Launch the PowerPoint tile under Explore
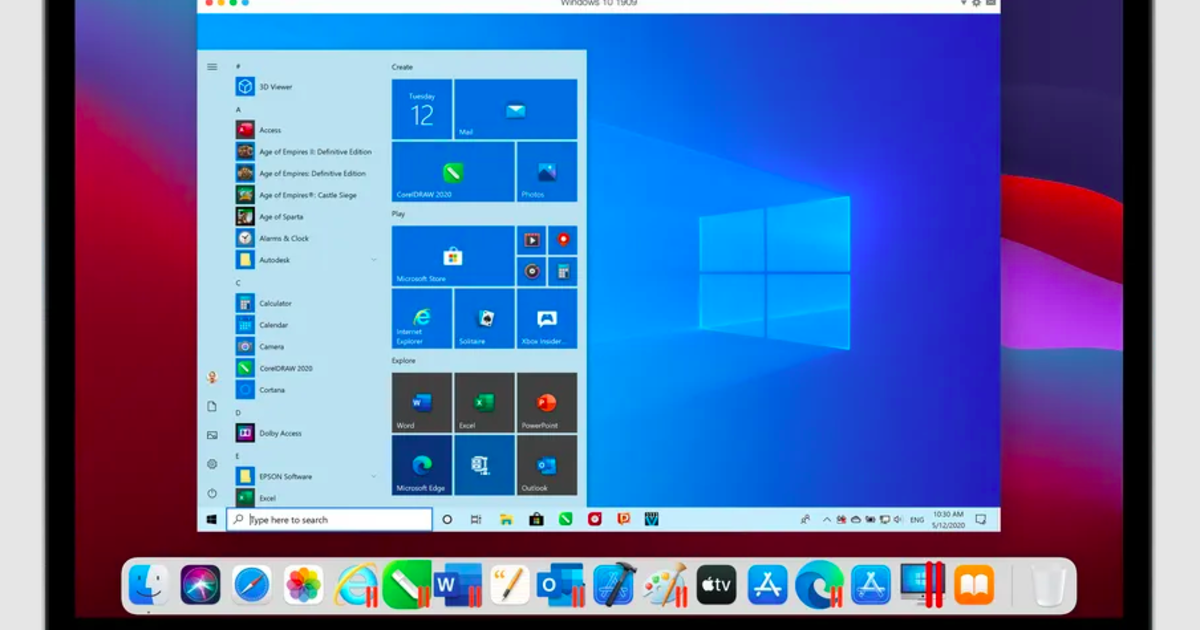This screenshot has width=1200, height=630. [x=546, y=402]
